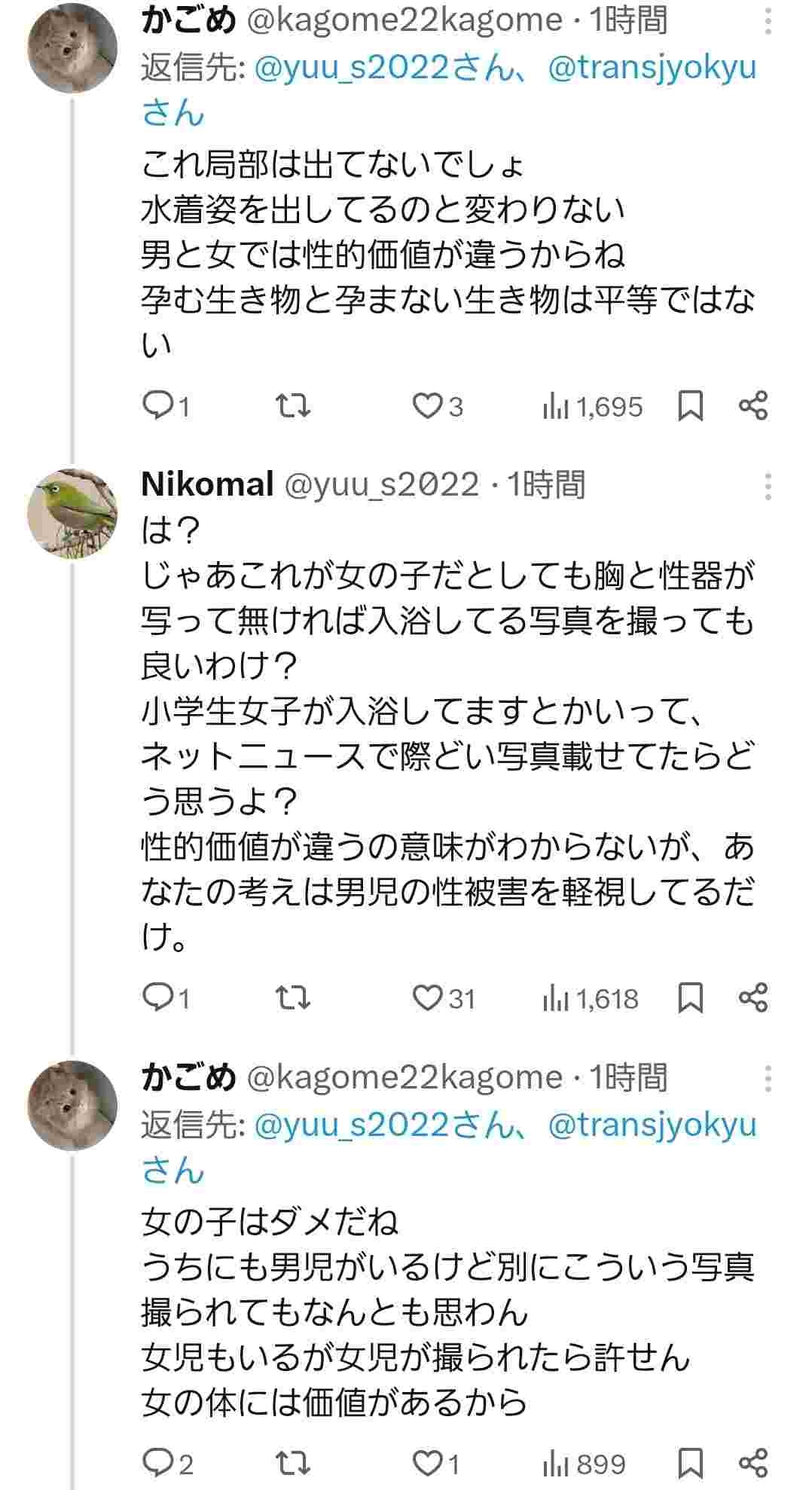The height and width of the screenshot is (1490, 812).
Task: View analytics showing 1,695 views
Action: 593,408
